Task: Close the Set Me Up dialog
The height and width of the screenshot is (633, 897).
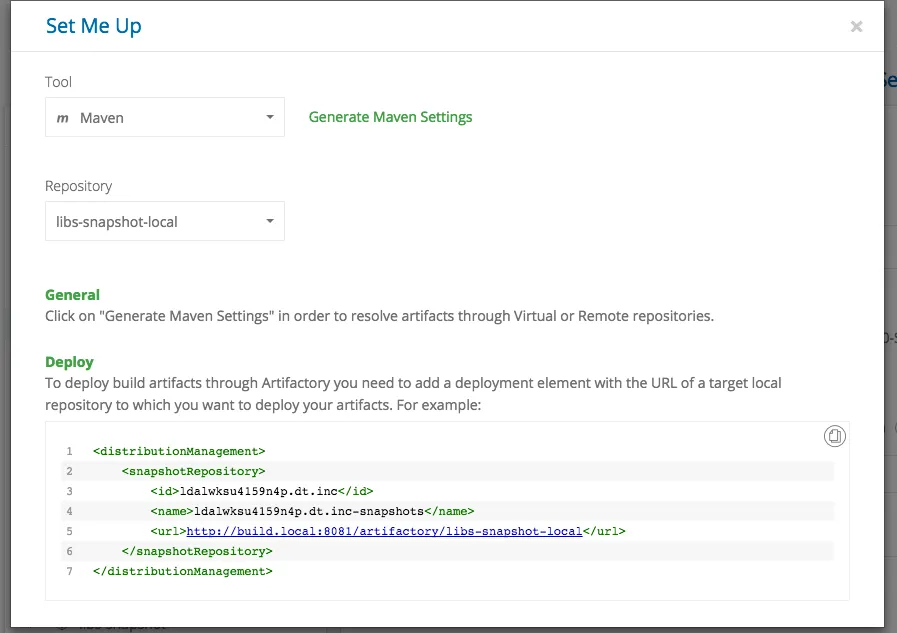Action: pyautogui.click(x=856, y=27)
